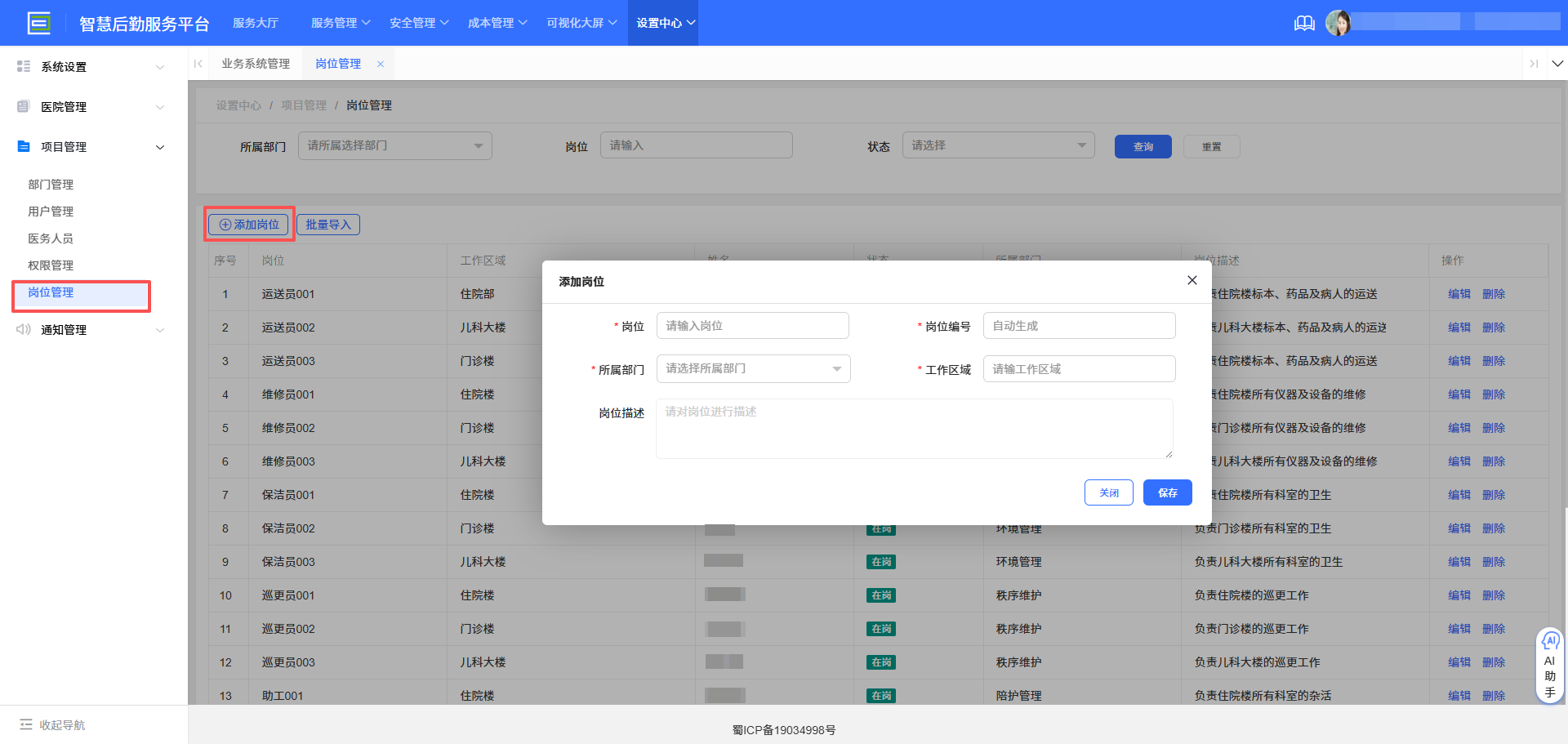Collapse navigation via 收起导航 icon

(26, 724)
